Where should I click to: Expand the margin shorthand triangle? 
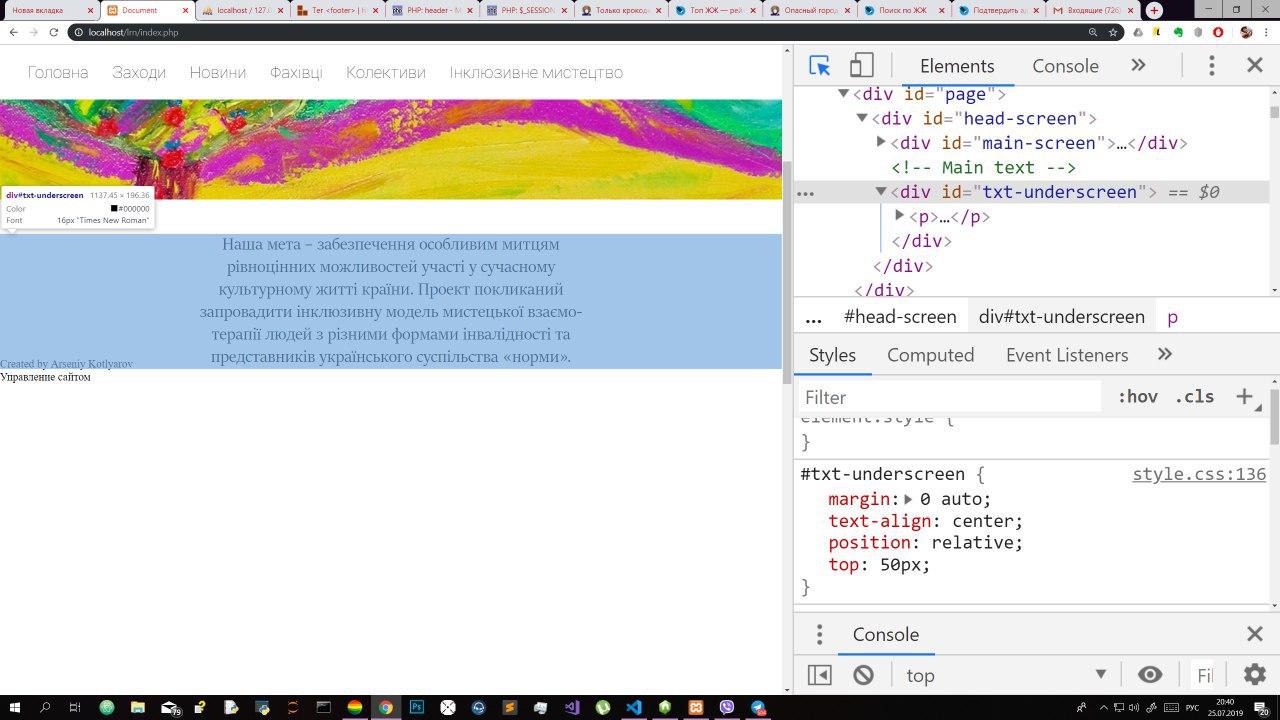click(x=908, y=499)
